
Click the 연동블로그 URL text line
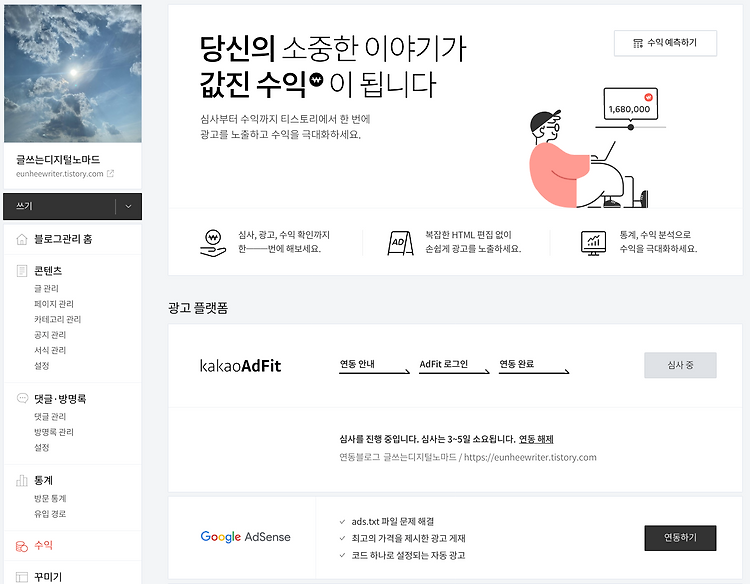tap(468, 457)
